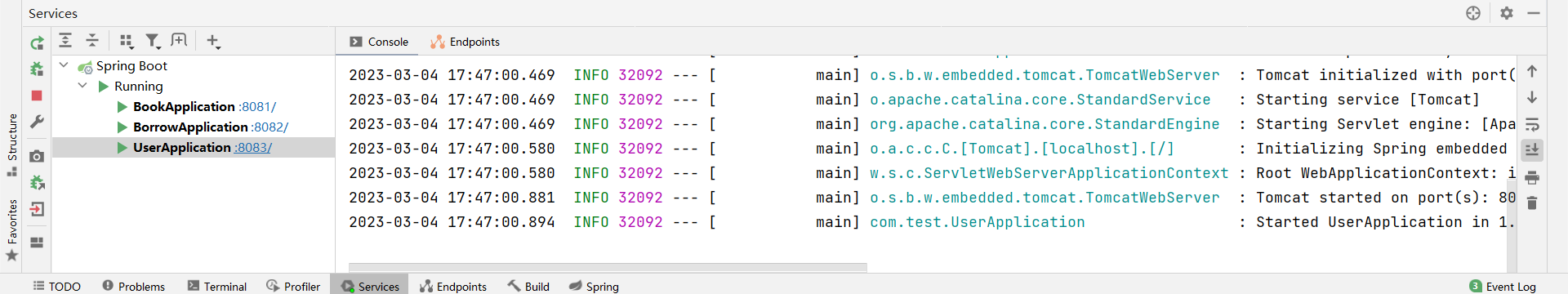The width and height of the screenshot is (1568, 294).
Task: Capture a thread dump with camera icon
Action: click(37, 156)
